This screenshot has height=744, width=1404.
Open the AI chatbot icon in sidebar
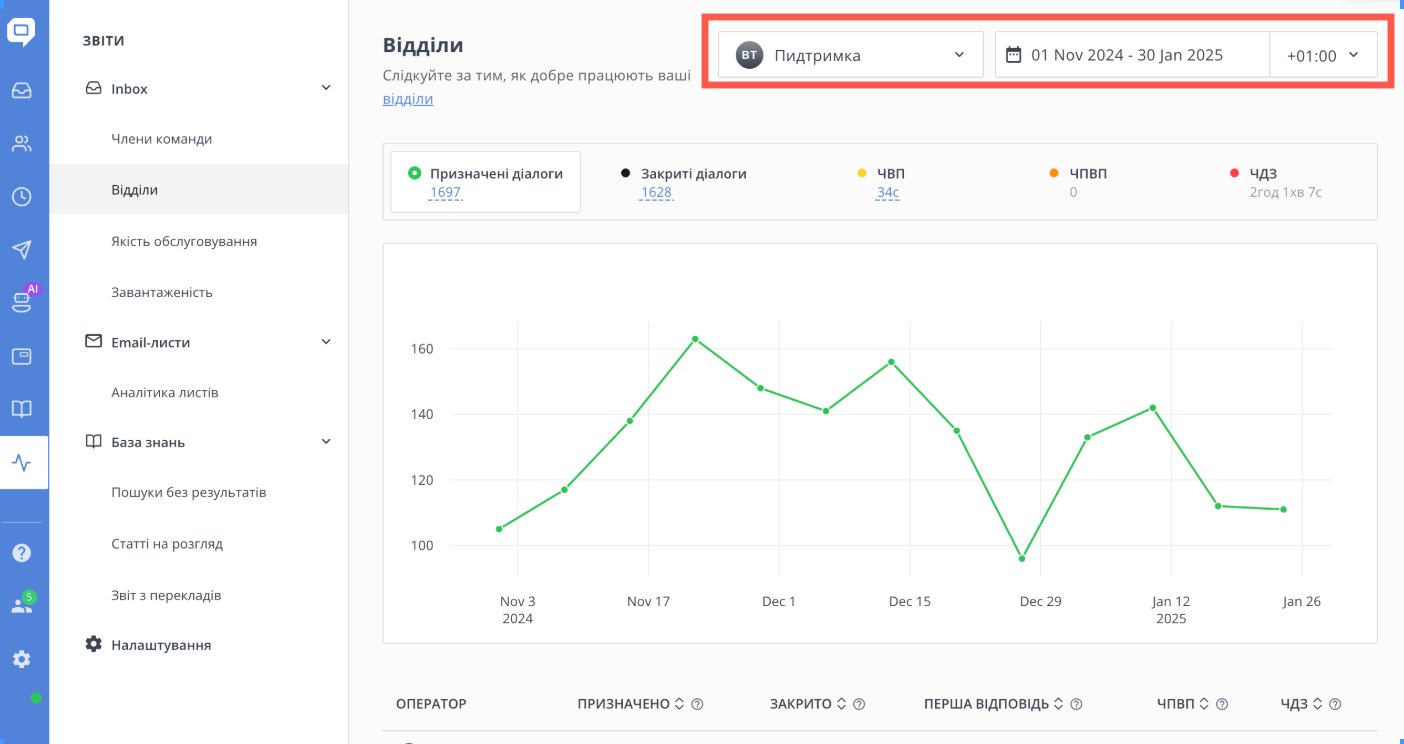point(21,302)
